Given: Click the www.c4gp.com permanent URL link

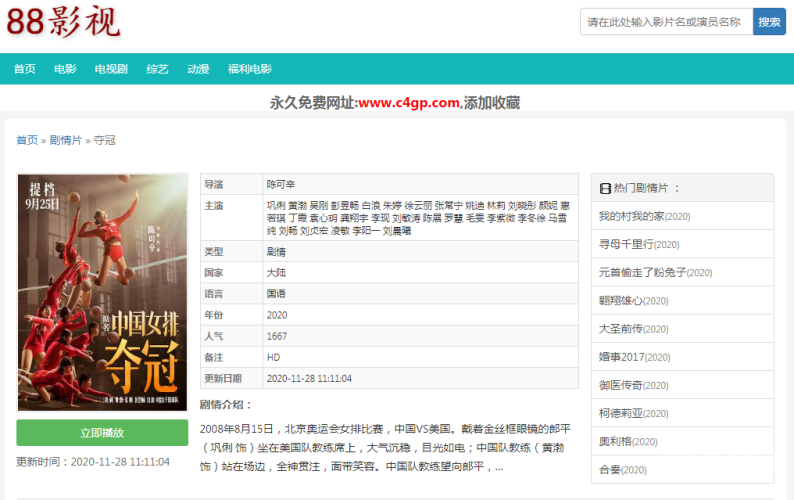Looking at the screenshot, I should click(409, 103).
